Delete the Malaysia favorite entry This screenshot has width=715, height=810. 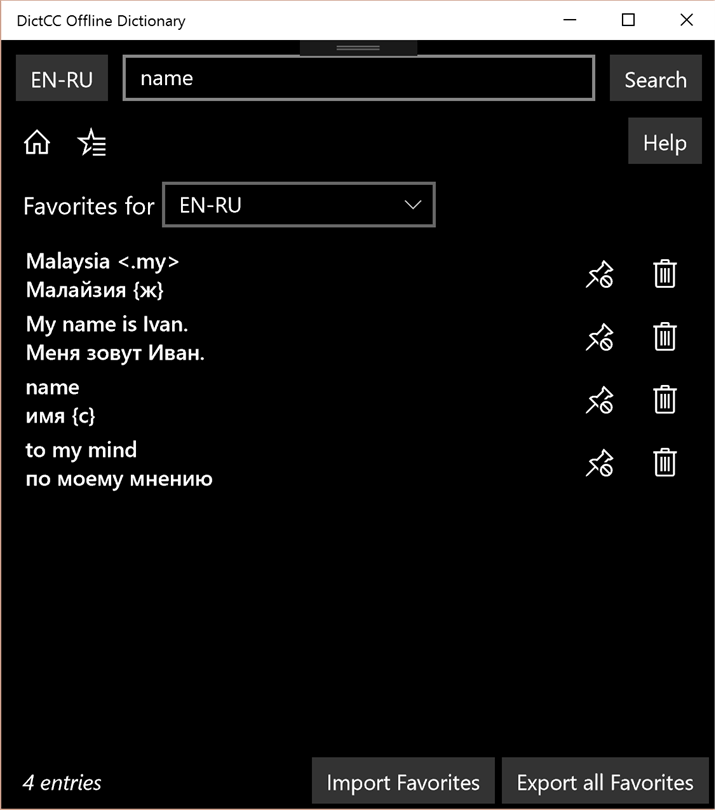(665, 274)
